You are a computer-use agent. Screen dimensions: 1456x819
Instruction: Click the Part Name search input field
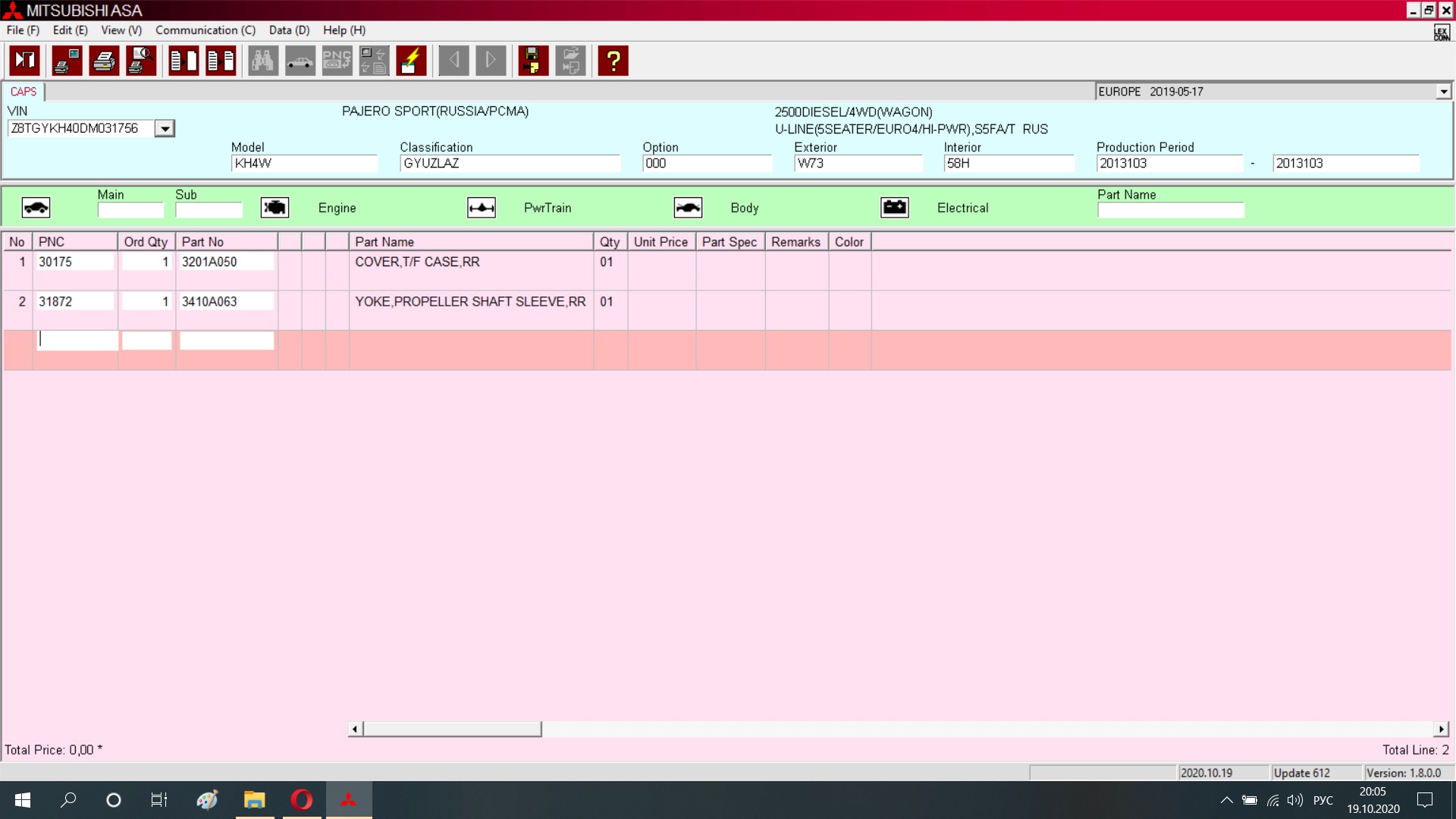click(x=1170, y=210)
